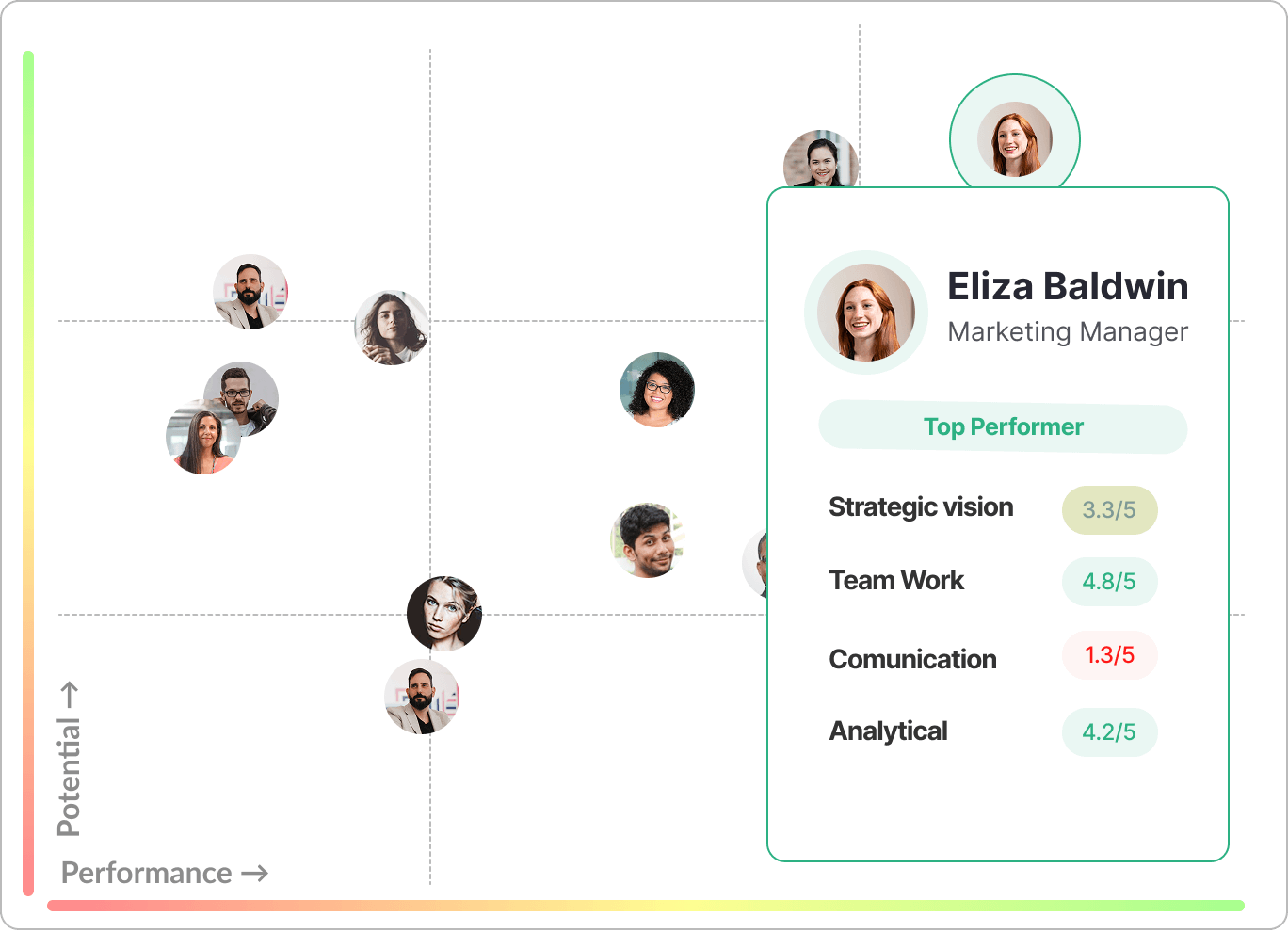Select the avatar of the dark-haired woman near Eliza

tap(821, 162)
